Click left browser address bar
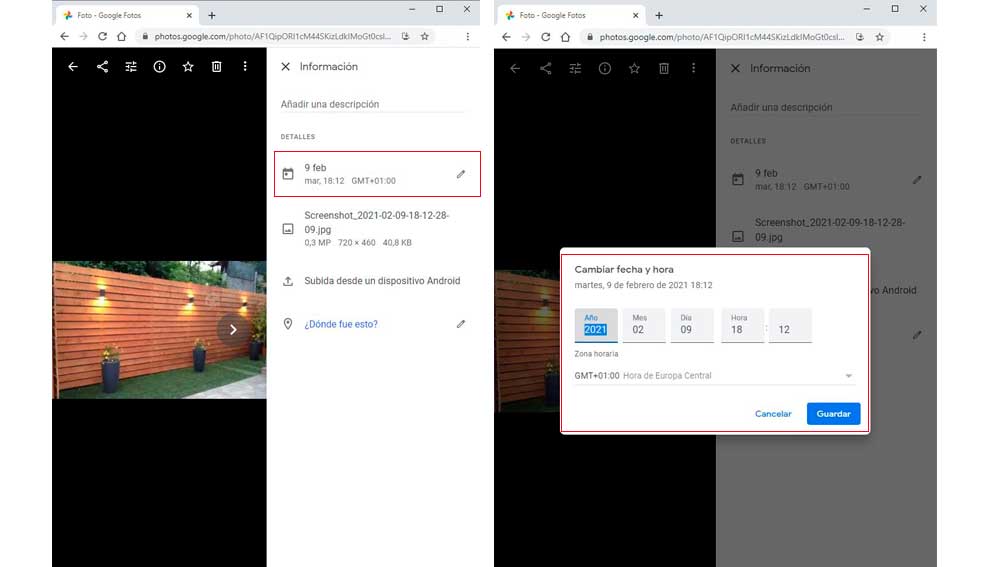Viewport: 1000px width, 567px height. pyautogui.click(x=272, y=36)
